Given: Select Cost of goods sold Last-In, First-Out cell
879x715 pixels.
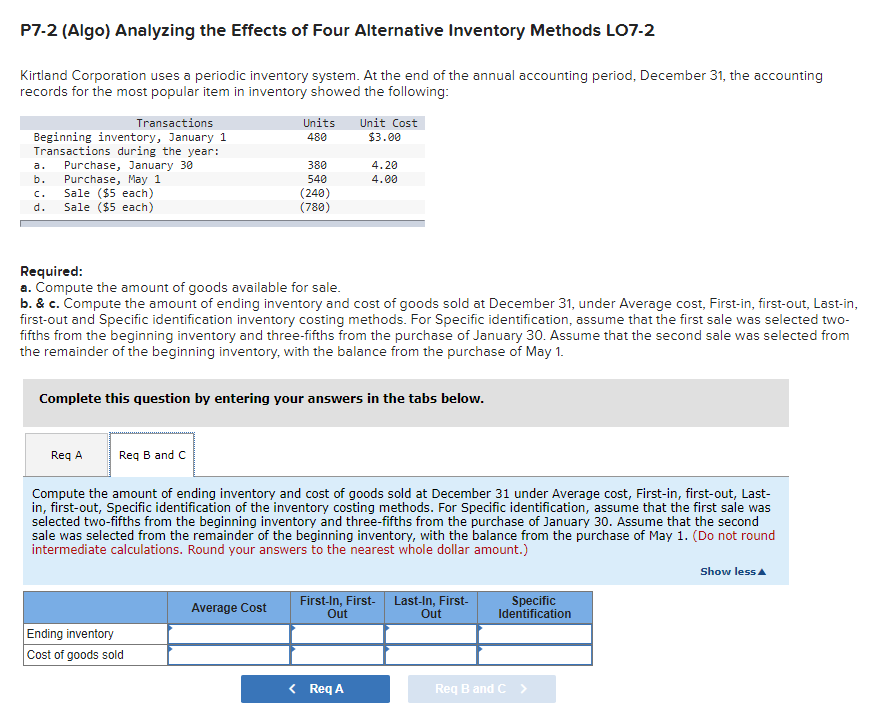Looking at the screenshot, I should tap(431, 655).
